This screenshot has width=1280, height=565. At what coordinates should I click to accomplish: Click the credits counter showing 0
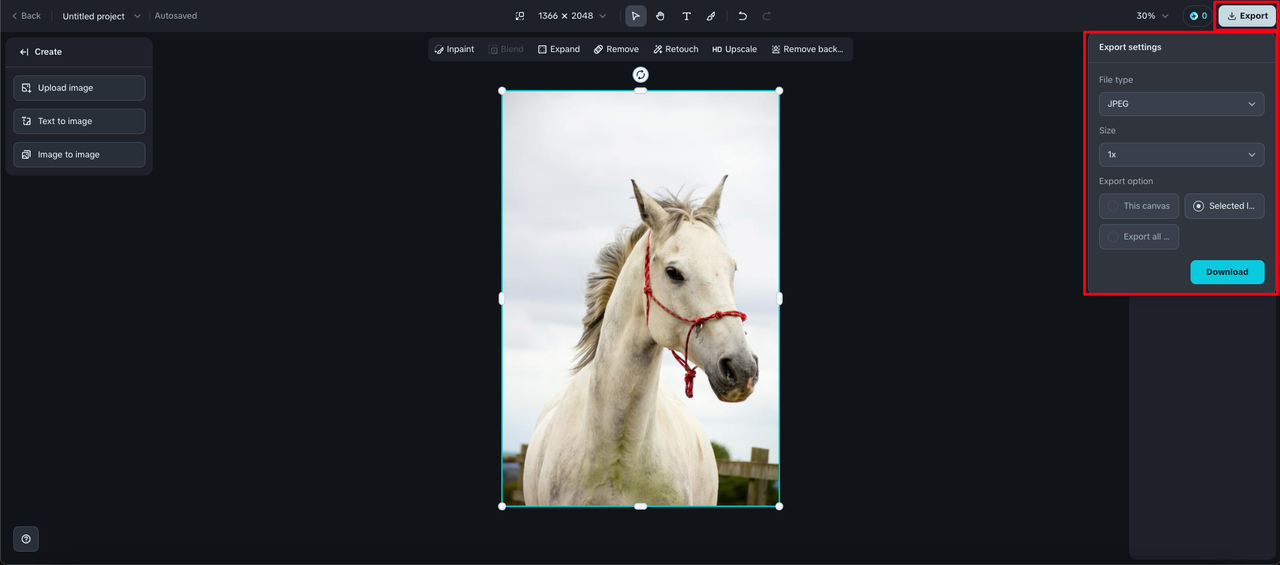[1198, 16]
